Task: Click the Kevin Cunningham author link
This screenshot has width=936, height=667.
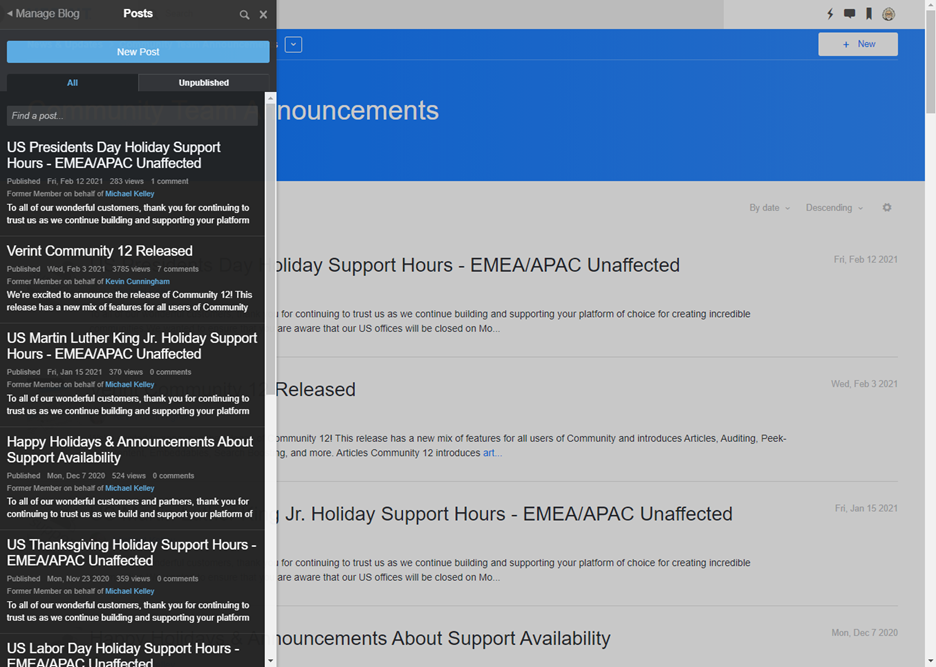Action: pos(137,281)
